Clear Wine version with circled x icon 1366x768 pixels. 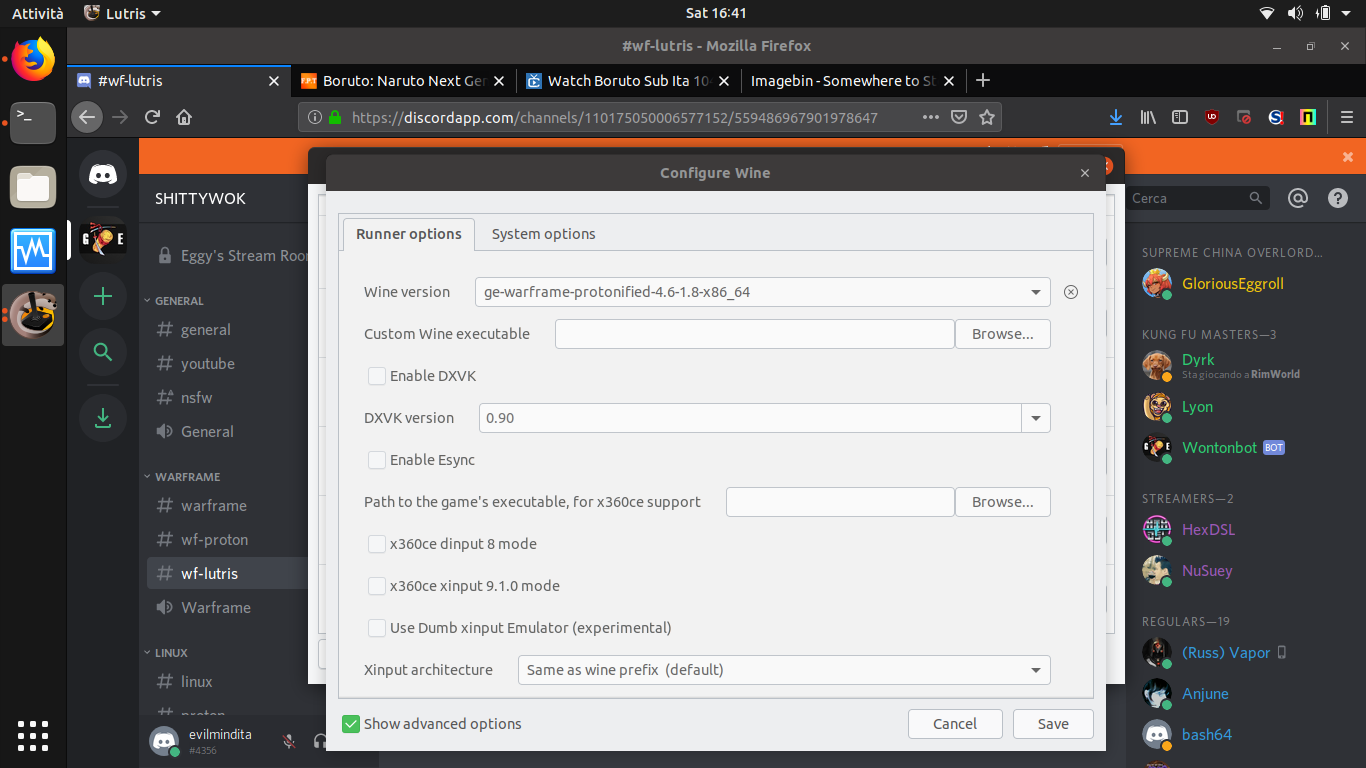click(x=1071, y=292)
